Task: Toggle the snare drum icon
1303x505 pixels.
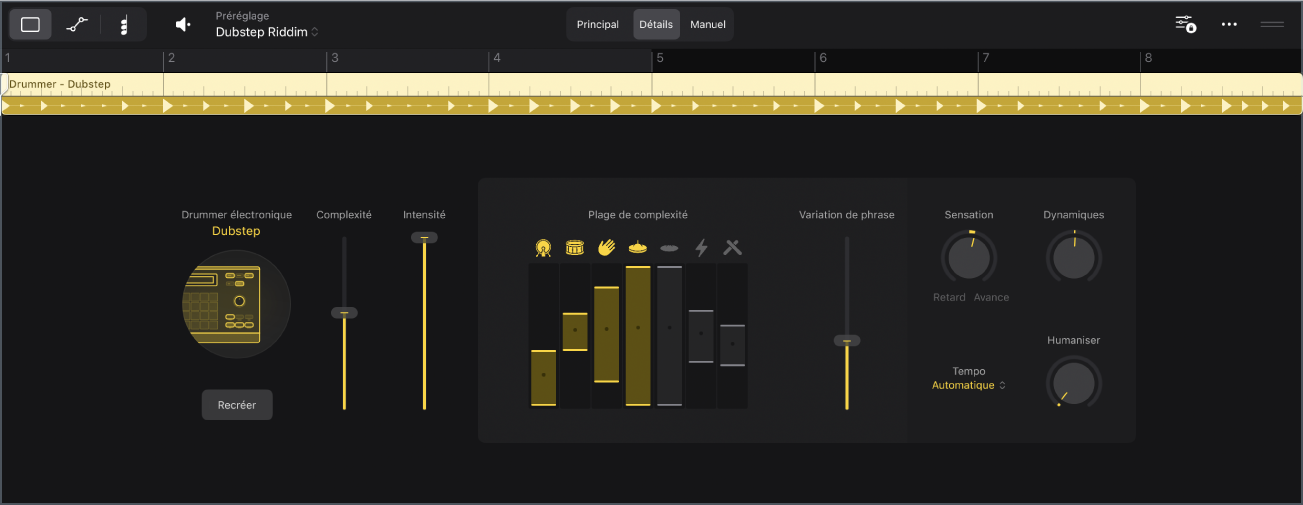Action: pos(575,247)
